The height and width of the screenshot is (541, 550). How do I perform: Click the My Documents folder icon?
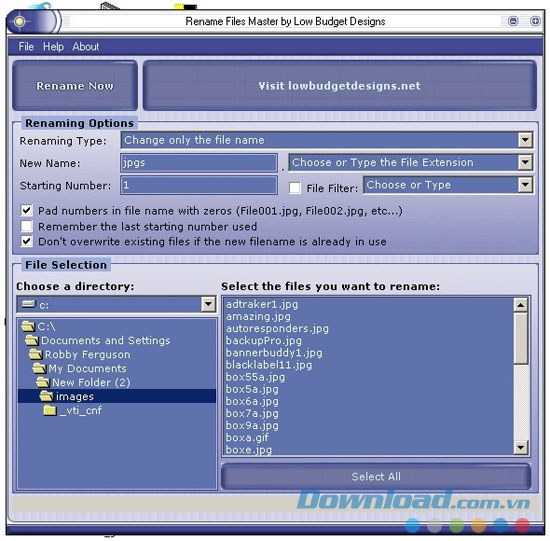pos(39,368)
